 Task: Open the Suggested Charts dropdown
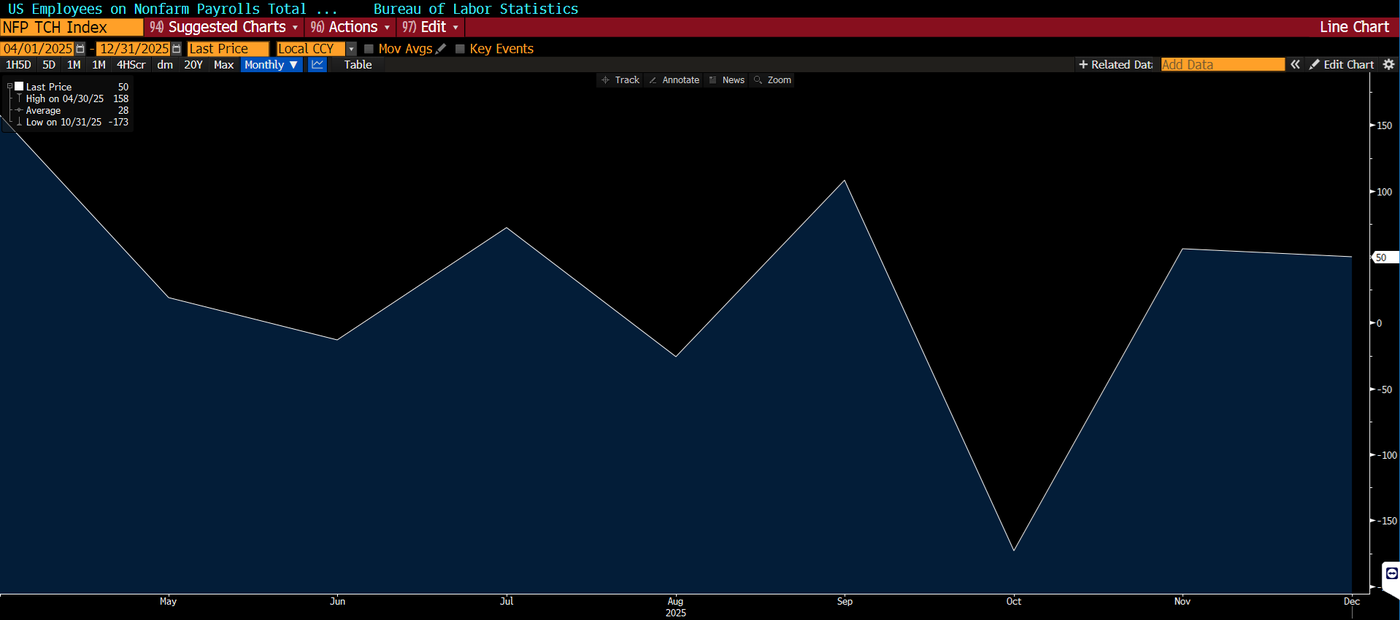[223, 27]
